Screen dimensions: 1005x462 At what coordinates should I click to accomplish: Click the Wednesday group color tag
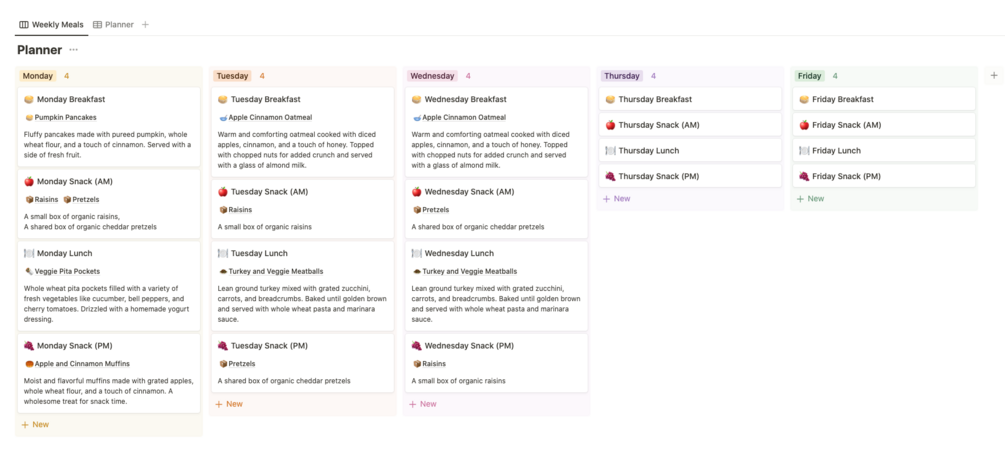[x=432, y=76]
